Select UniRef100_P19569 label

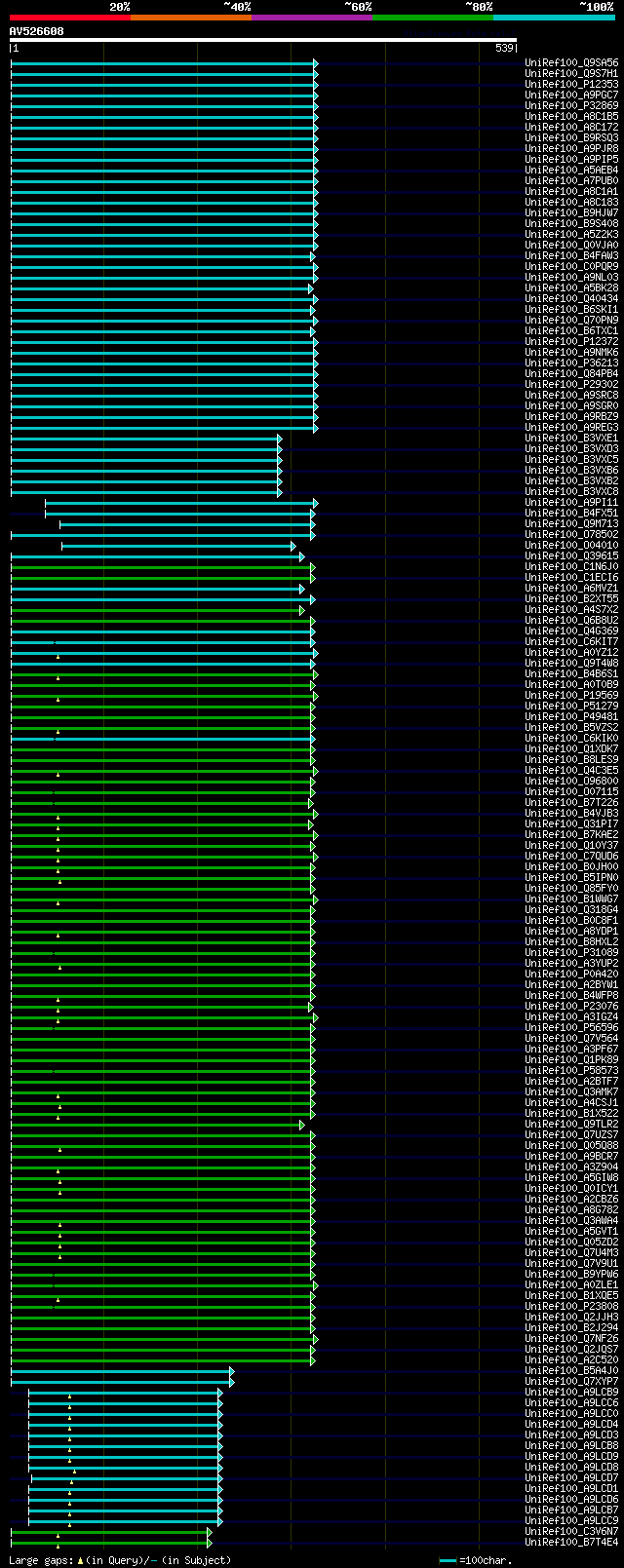[571, 696]
